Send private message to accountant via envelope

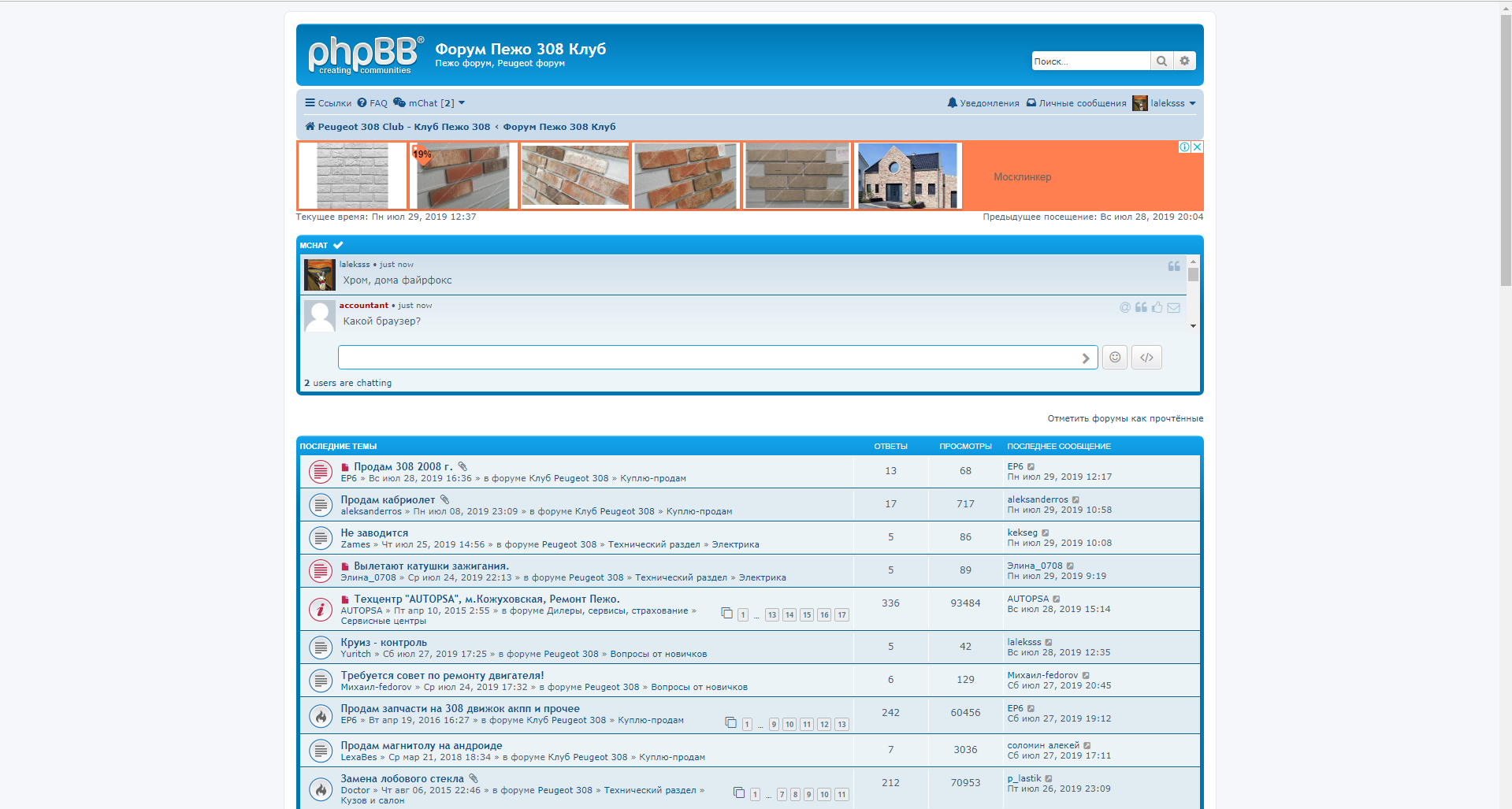(1173, 307)
